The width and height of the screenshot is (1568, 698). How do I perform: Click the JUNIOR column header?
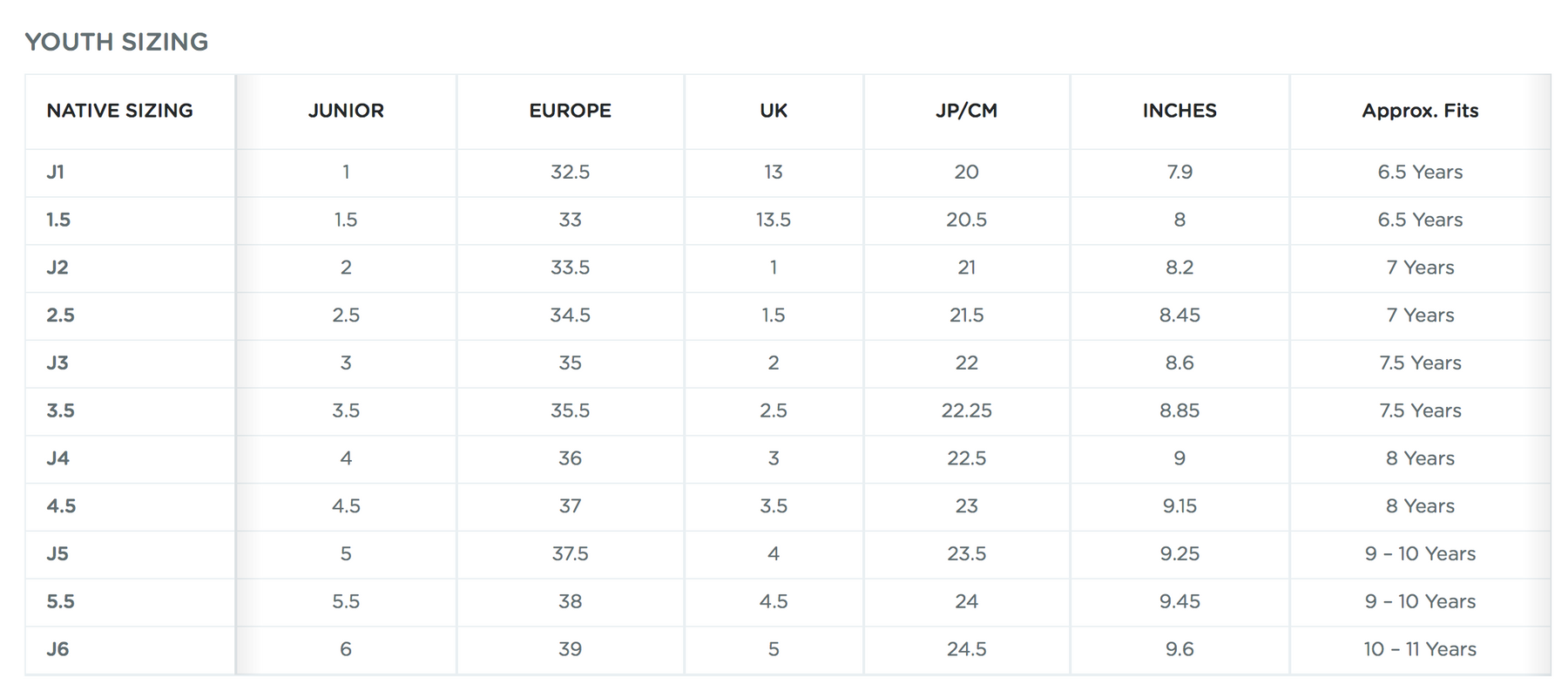tap(346, 111)
